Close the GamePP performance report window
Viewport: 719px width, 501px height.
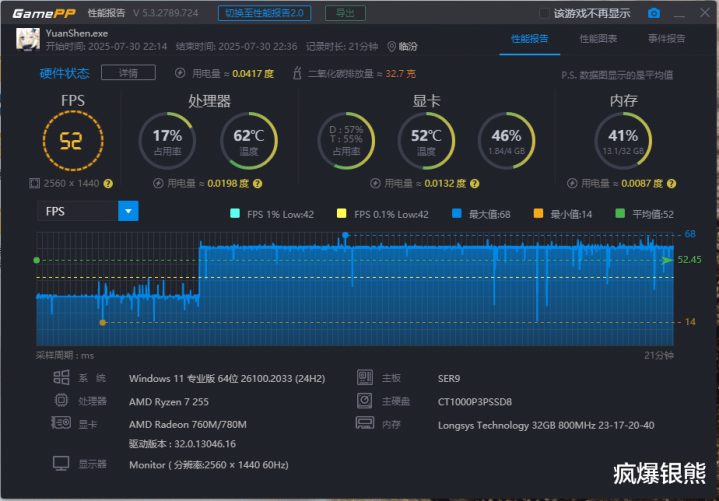705,13
